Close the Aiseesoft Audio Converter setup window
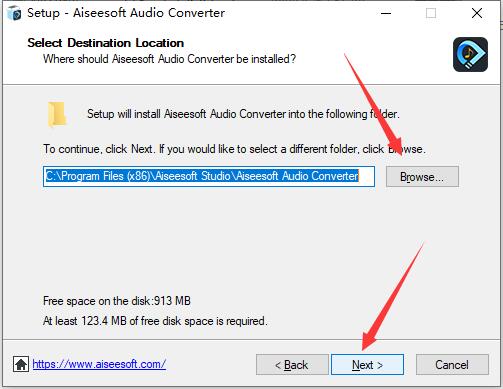 [x=477, y=13]
